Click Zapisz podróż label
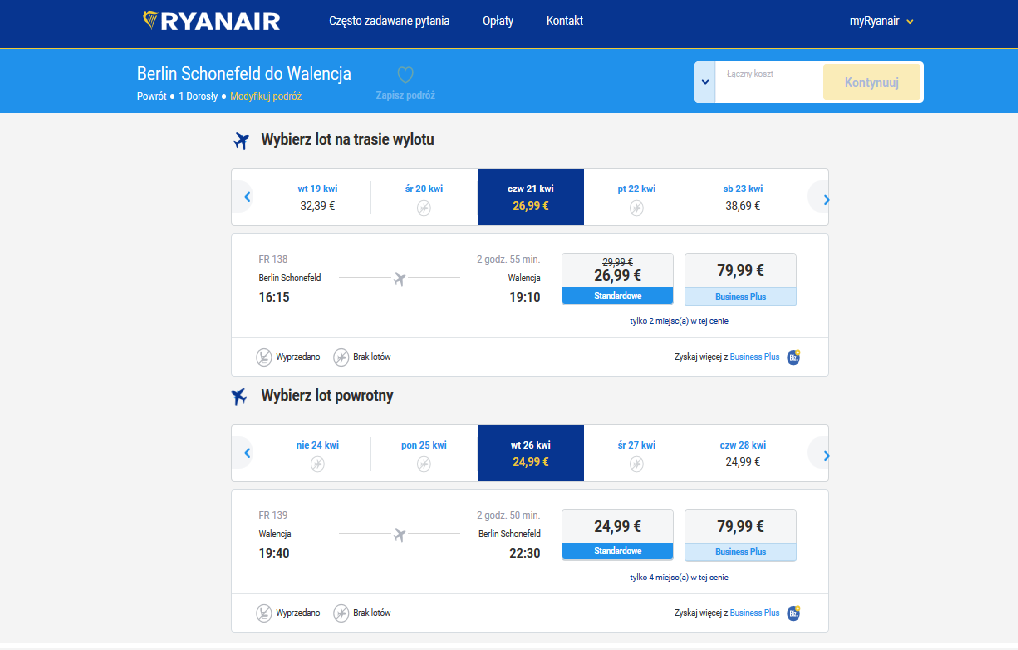Viewport: 1018px width, 650px height. coord(405,95)
